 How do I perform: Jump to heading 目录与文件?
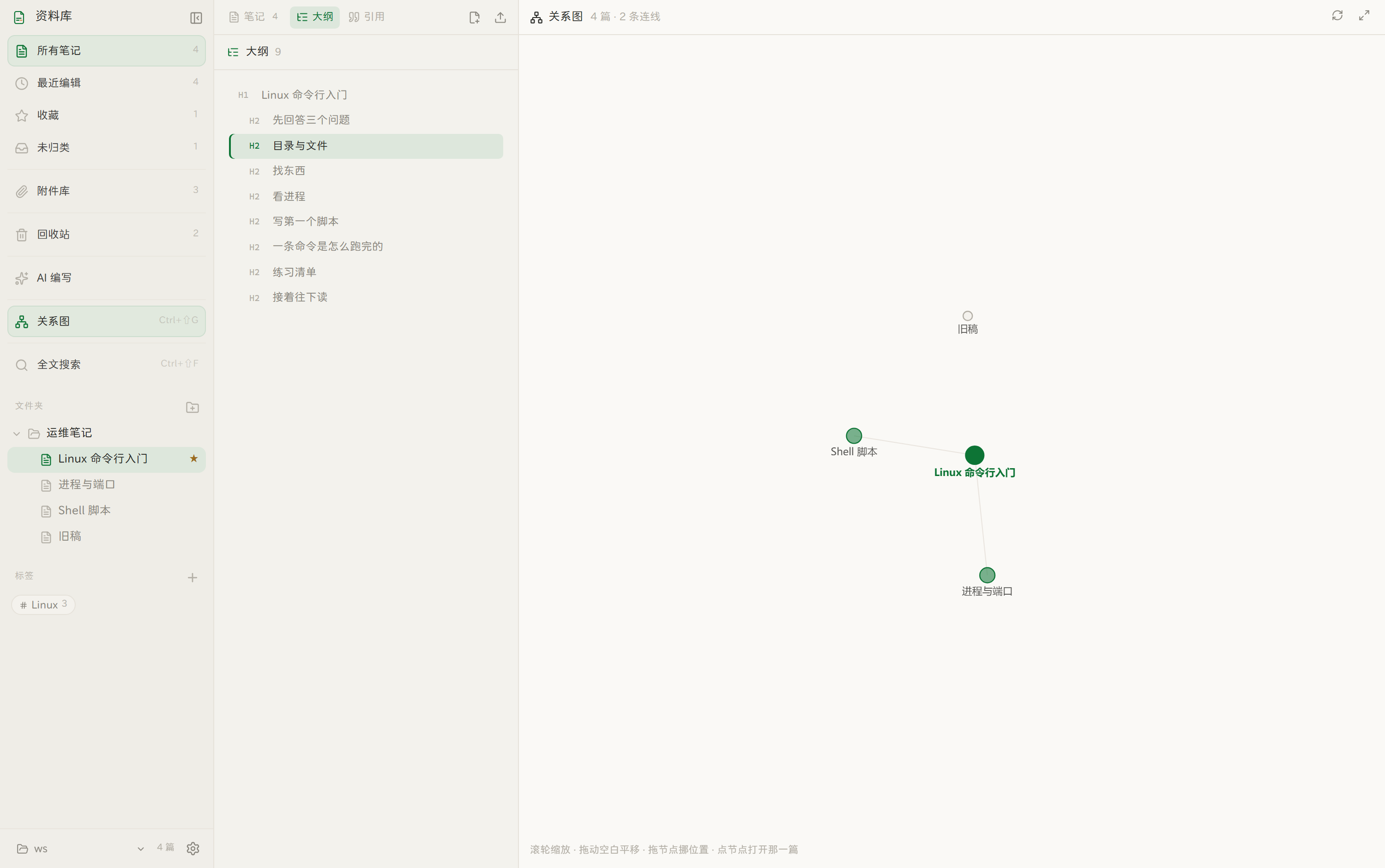(x=366, y=146)
